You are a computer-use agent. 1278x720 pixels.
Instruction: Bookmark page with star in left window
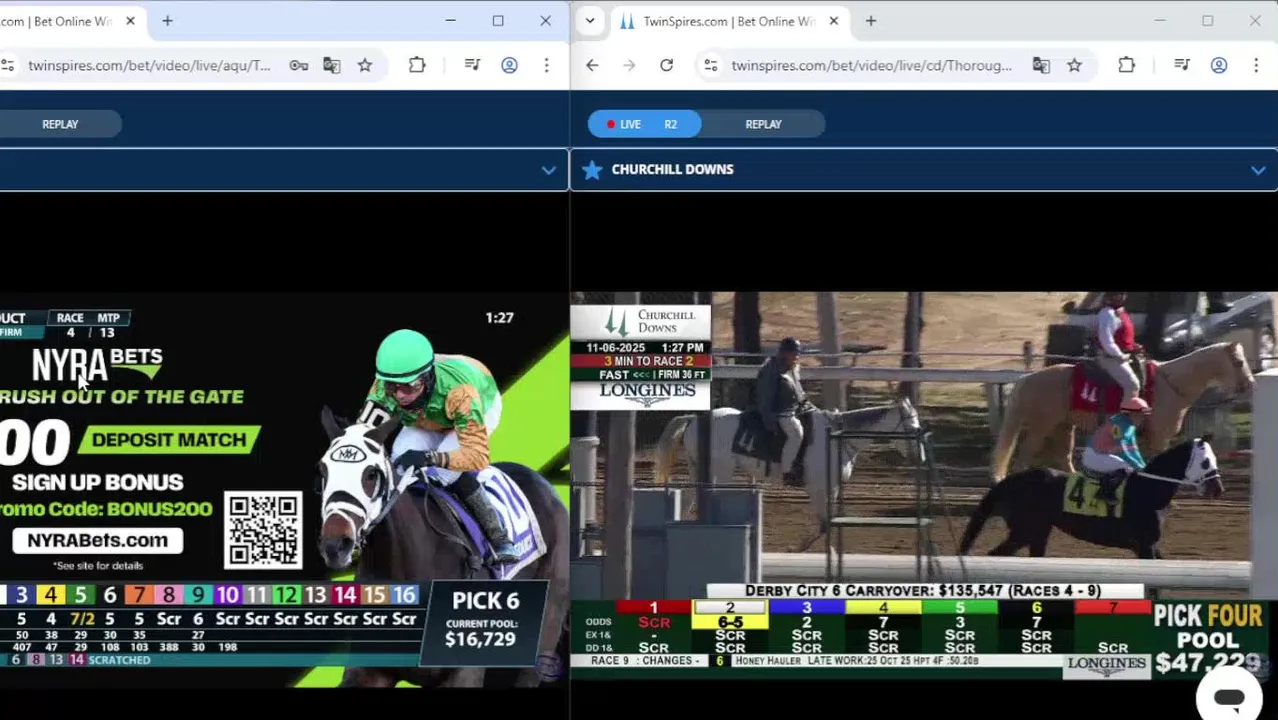[365, 65]
